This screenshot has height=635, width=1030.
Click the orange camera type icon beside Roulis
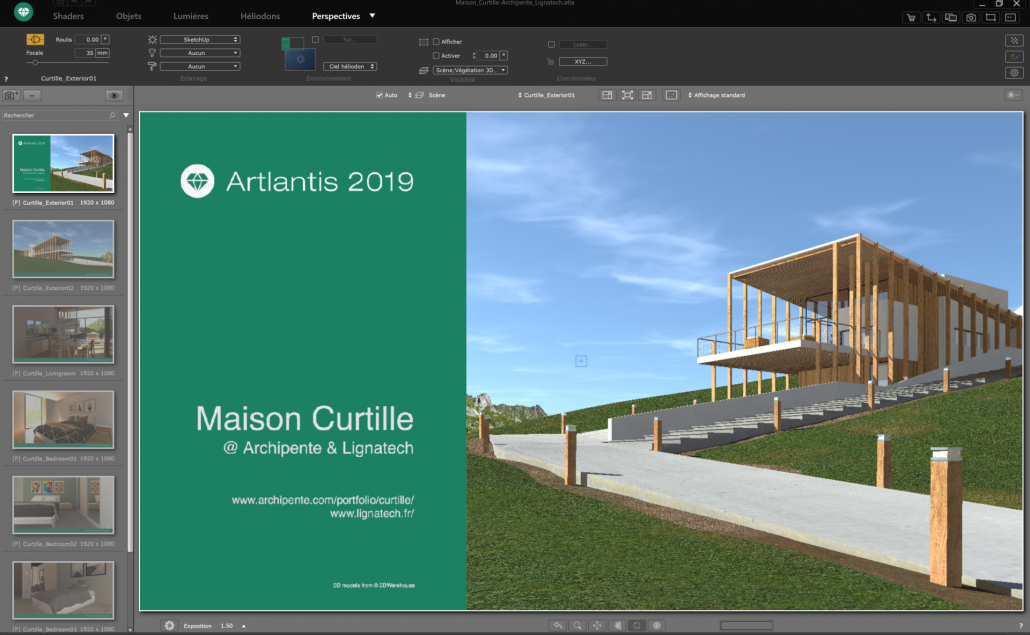pyautogui.click(x=35, y=39)
